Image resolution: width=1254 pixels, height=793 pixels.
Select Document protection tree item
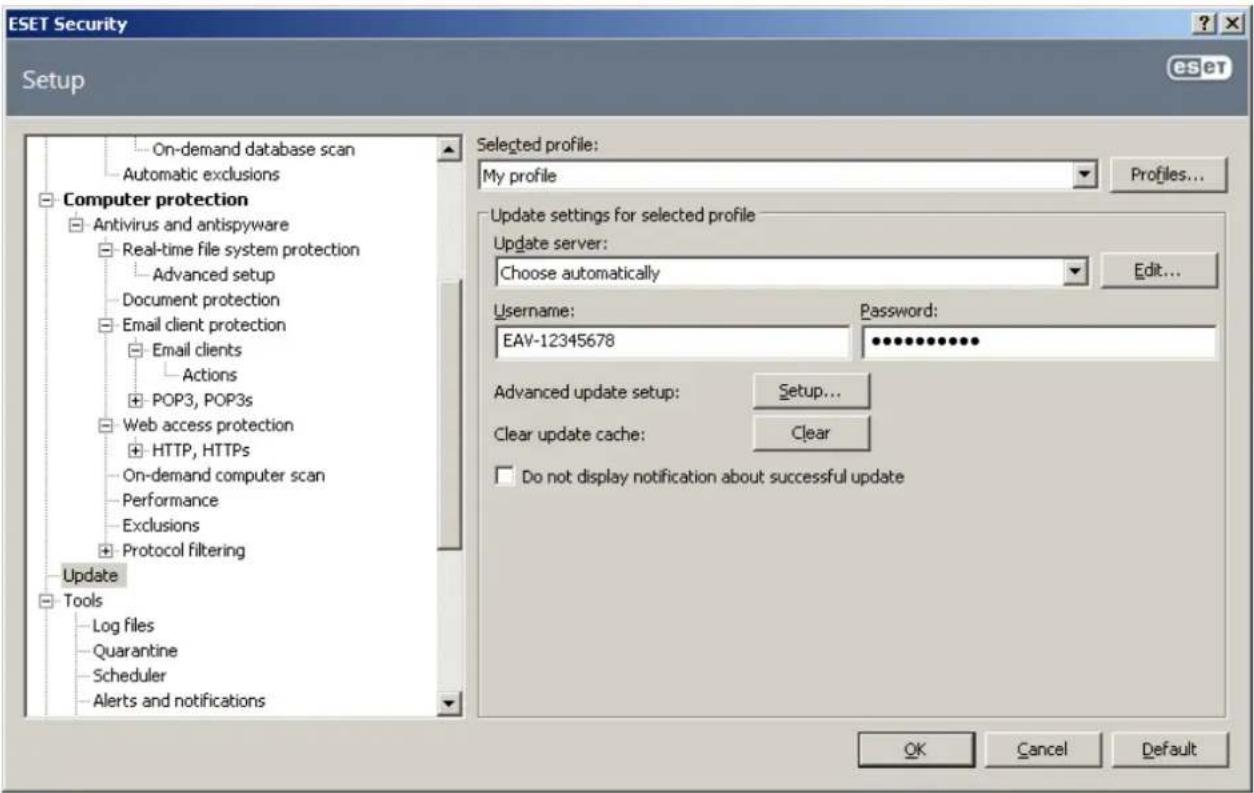tap(201, 299)
